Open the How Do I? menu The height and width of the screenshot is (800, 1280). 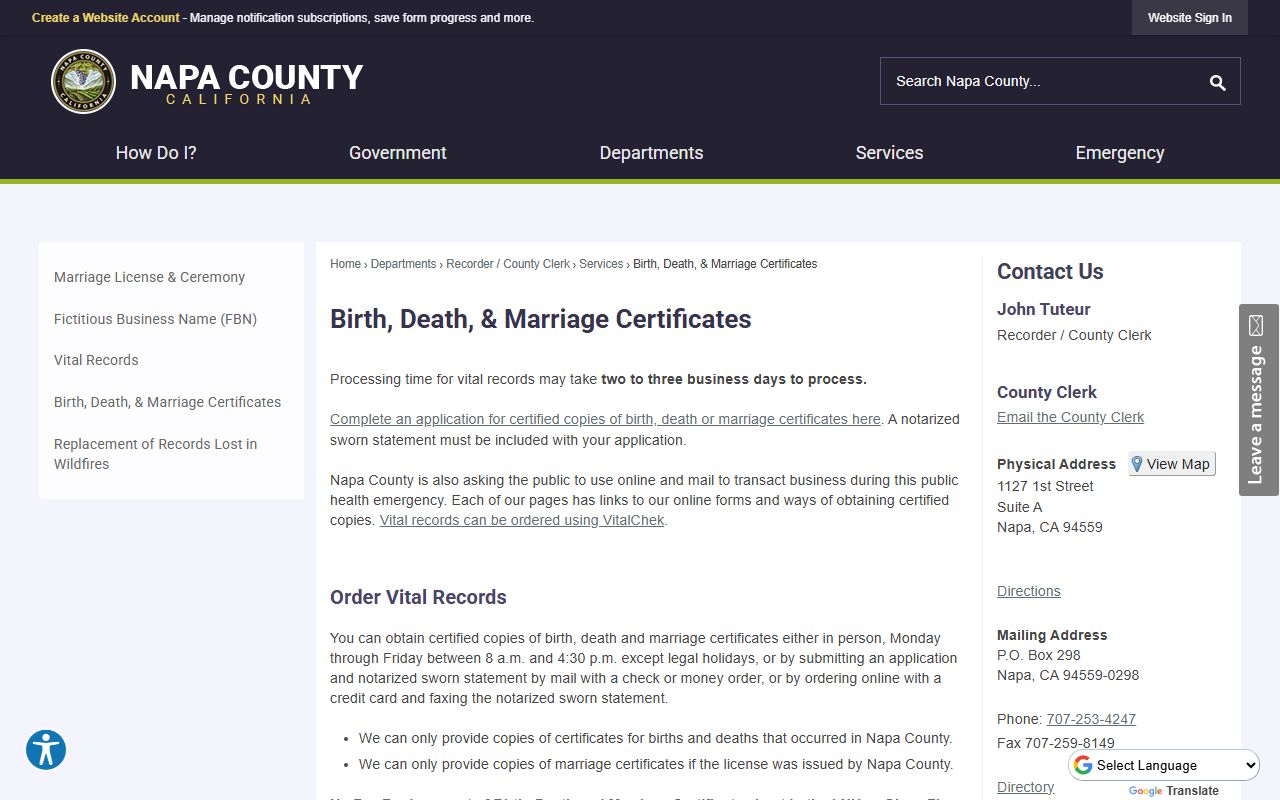156,153
